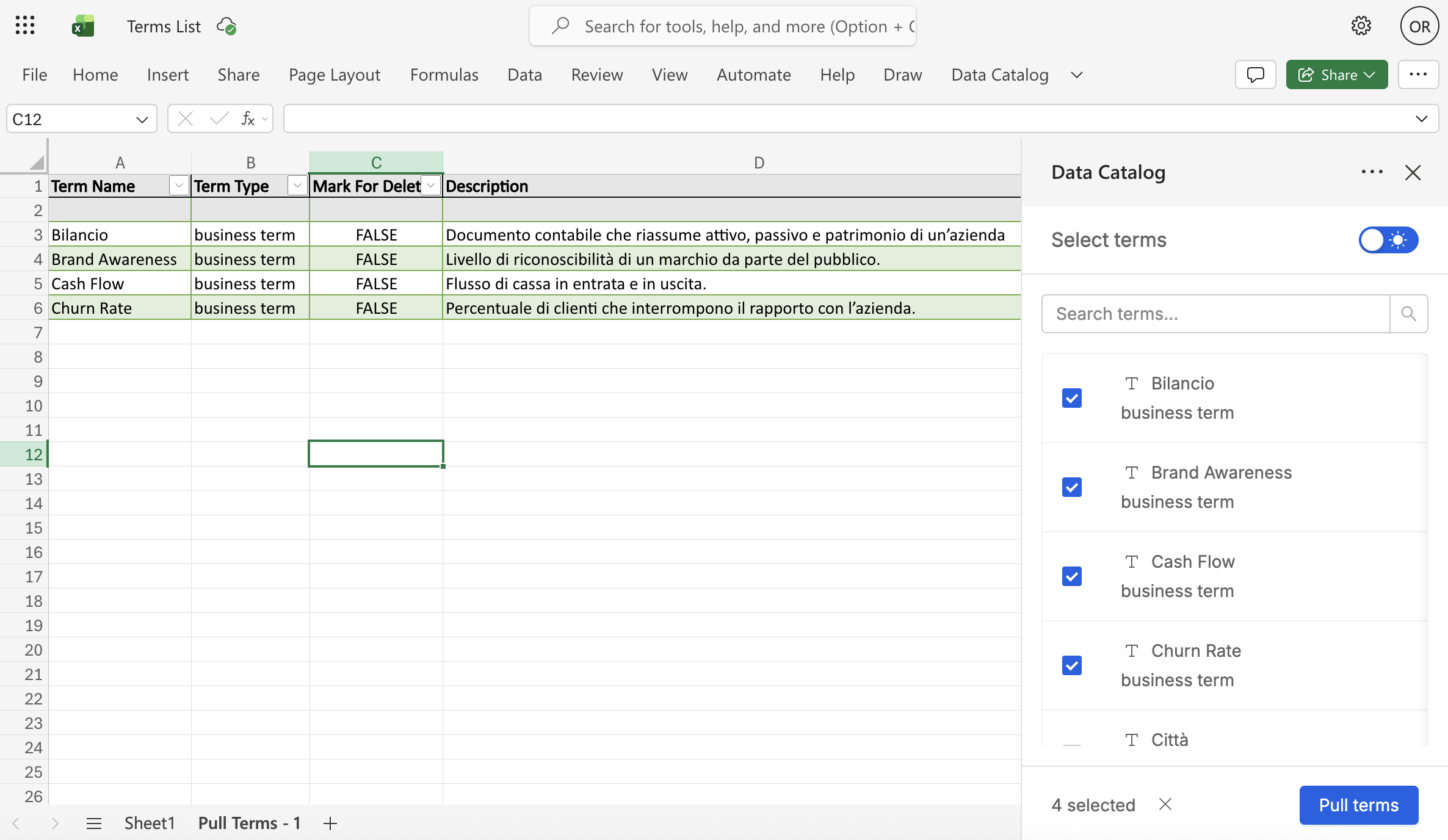Open the comments pane icon
This screenshot has width=1448, height=840.
coord(1255,74)
